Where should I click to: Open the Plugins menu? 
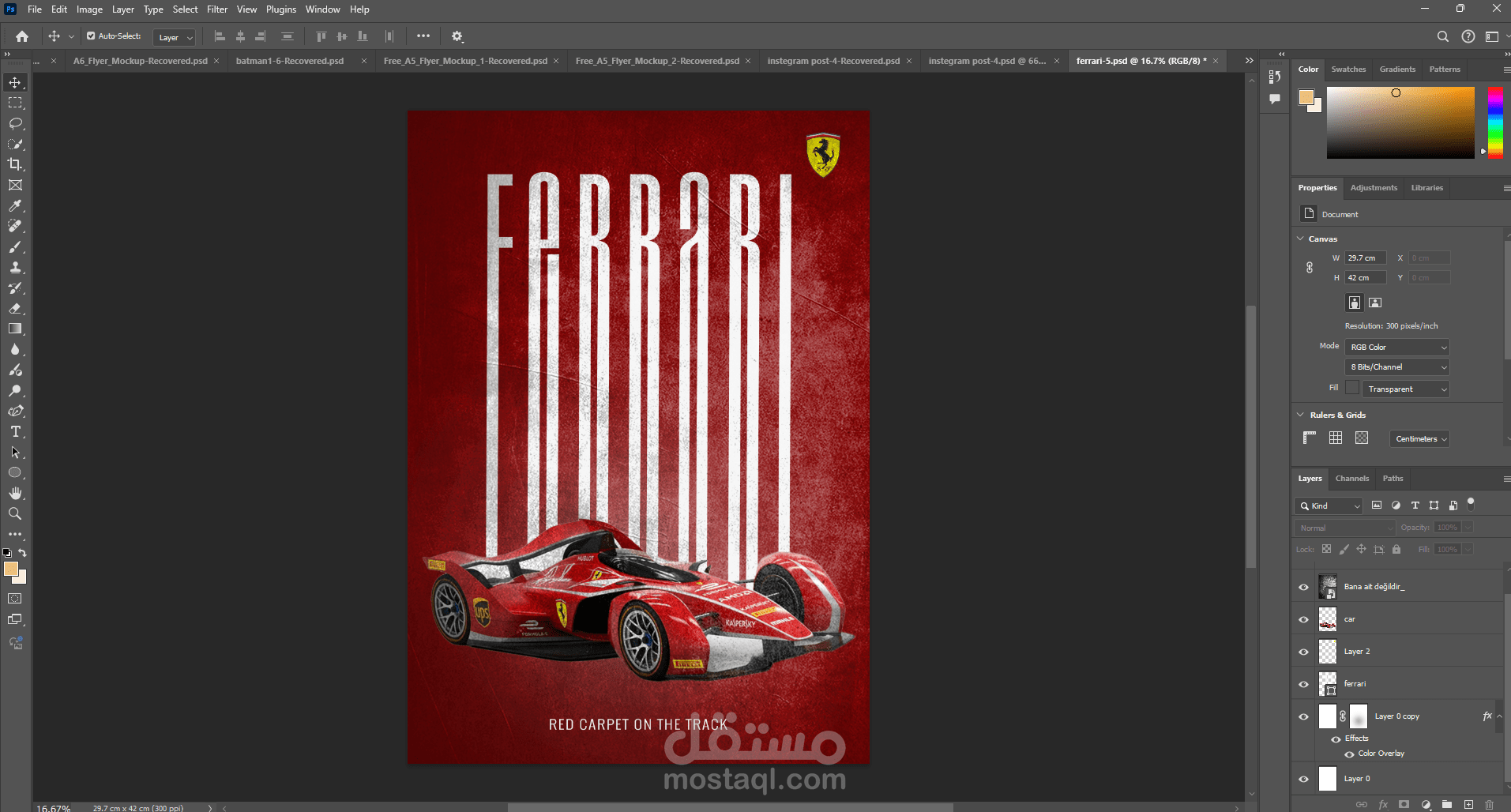point(281,9)
